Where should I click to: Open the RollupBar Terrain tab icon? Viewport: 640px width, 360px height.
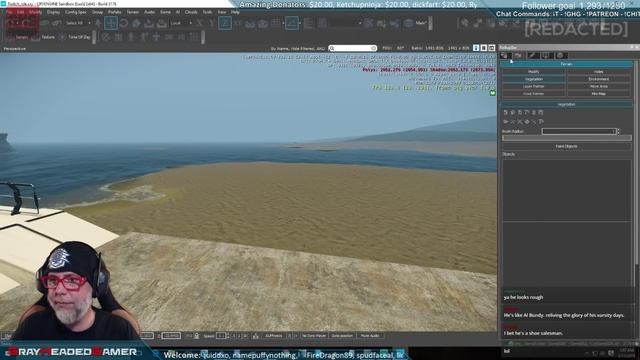pos(518,56)
